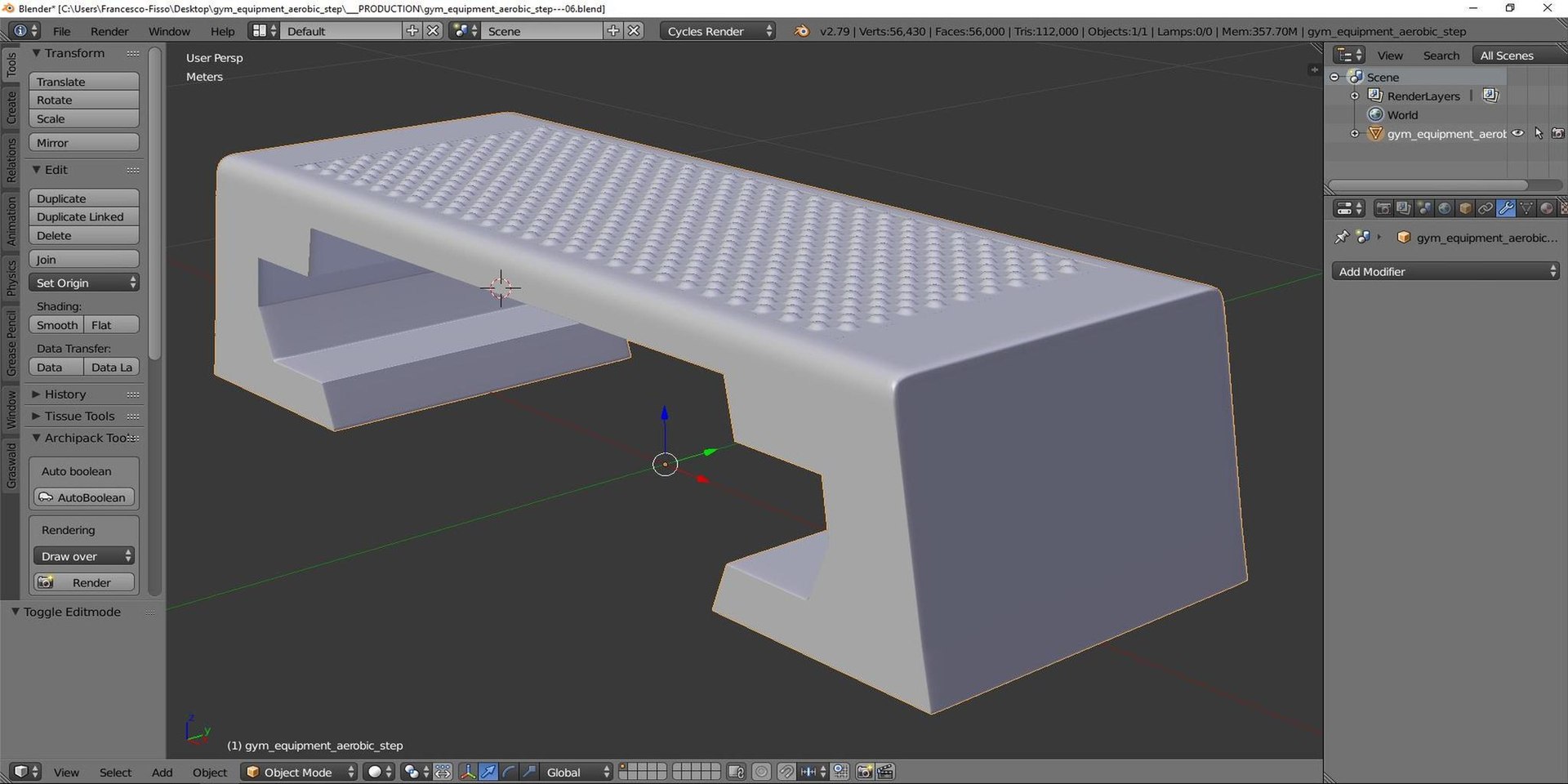Select the rotate manipulator arc icon
Screen dimensions: 1568x784
pos(509,772)
